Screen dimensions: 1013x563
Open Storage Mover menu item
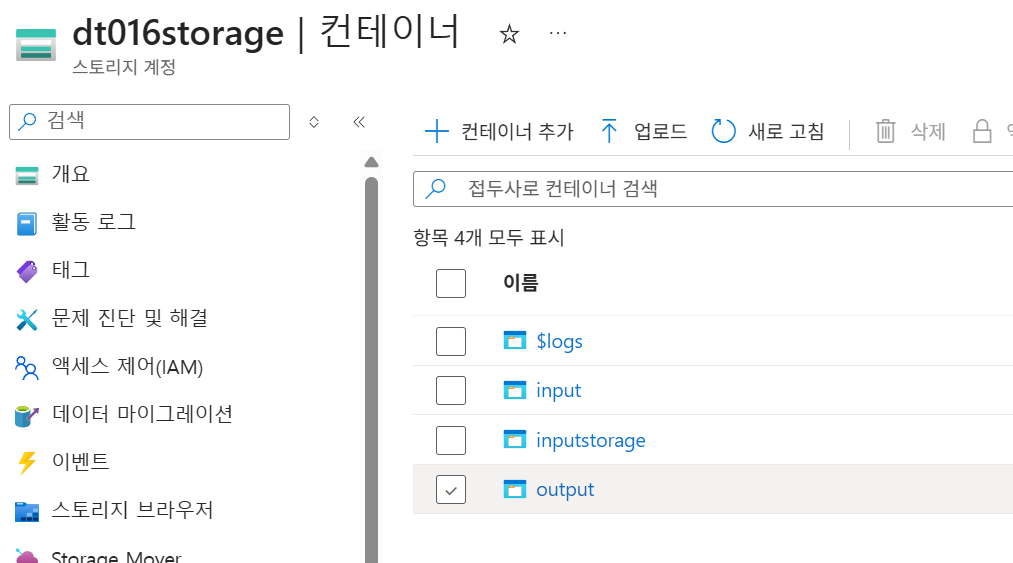pos(116,556)
